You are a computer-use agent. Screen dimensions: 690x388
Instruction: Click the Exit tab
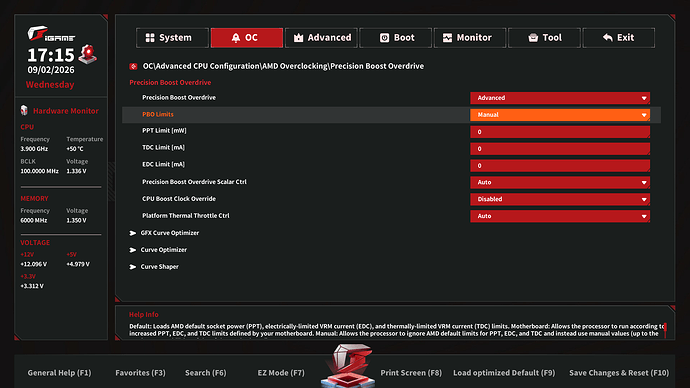(619, 38)
